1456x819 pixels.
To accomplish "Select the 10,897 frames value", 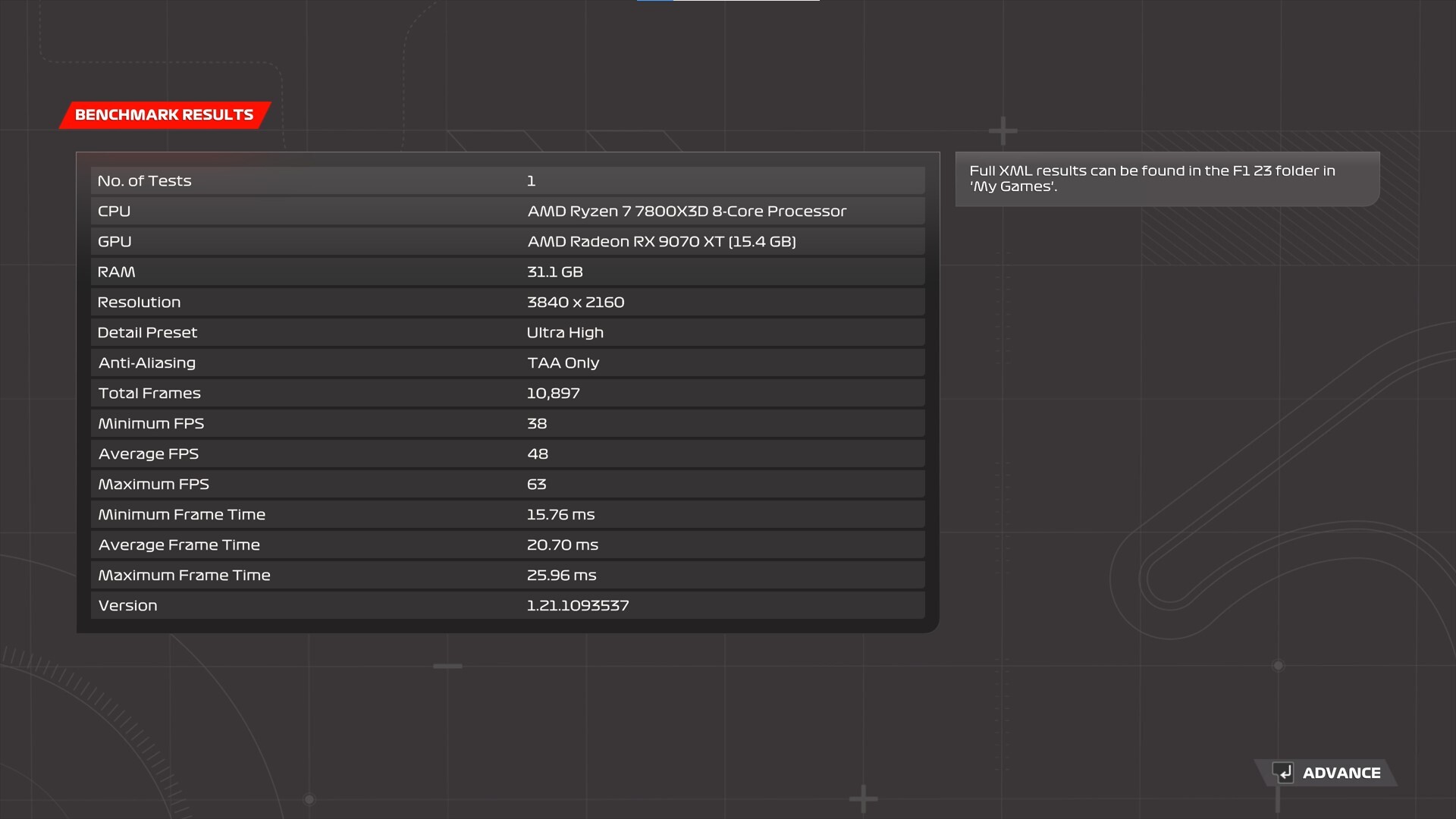I will (554, 394).
